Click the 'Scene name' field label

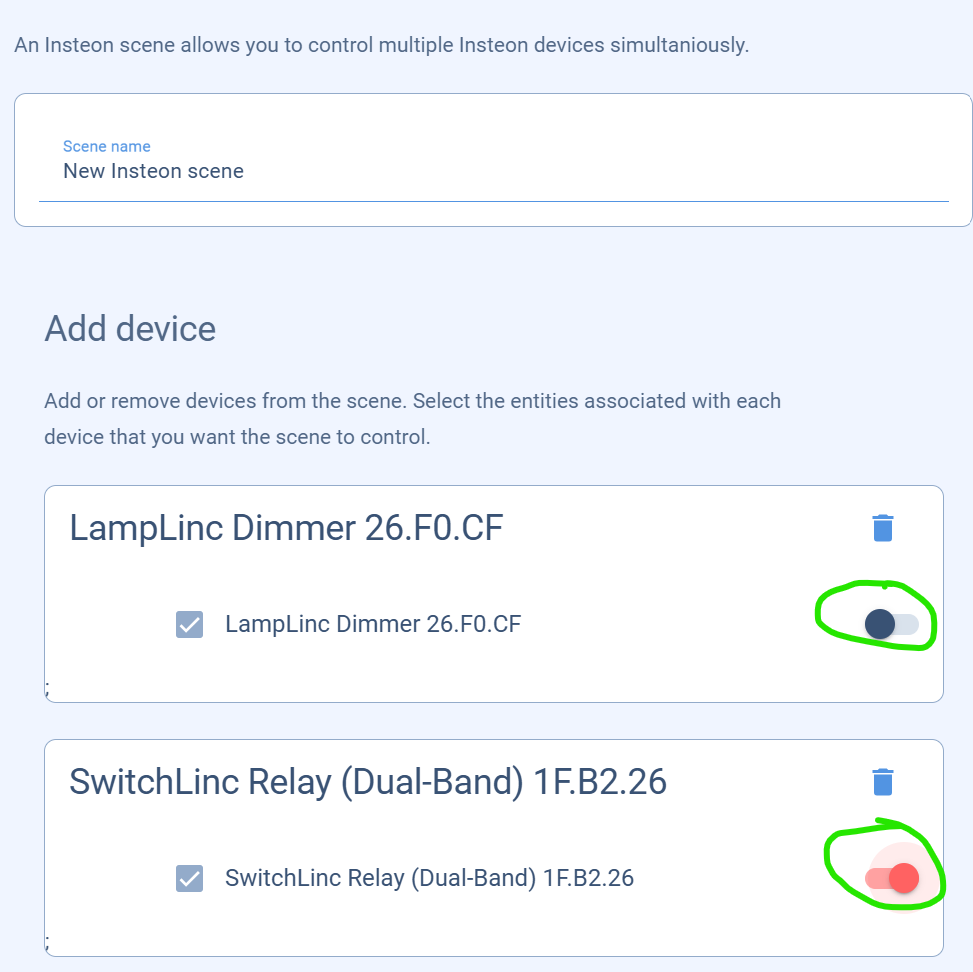(106, 146)
